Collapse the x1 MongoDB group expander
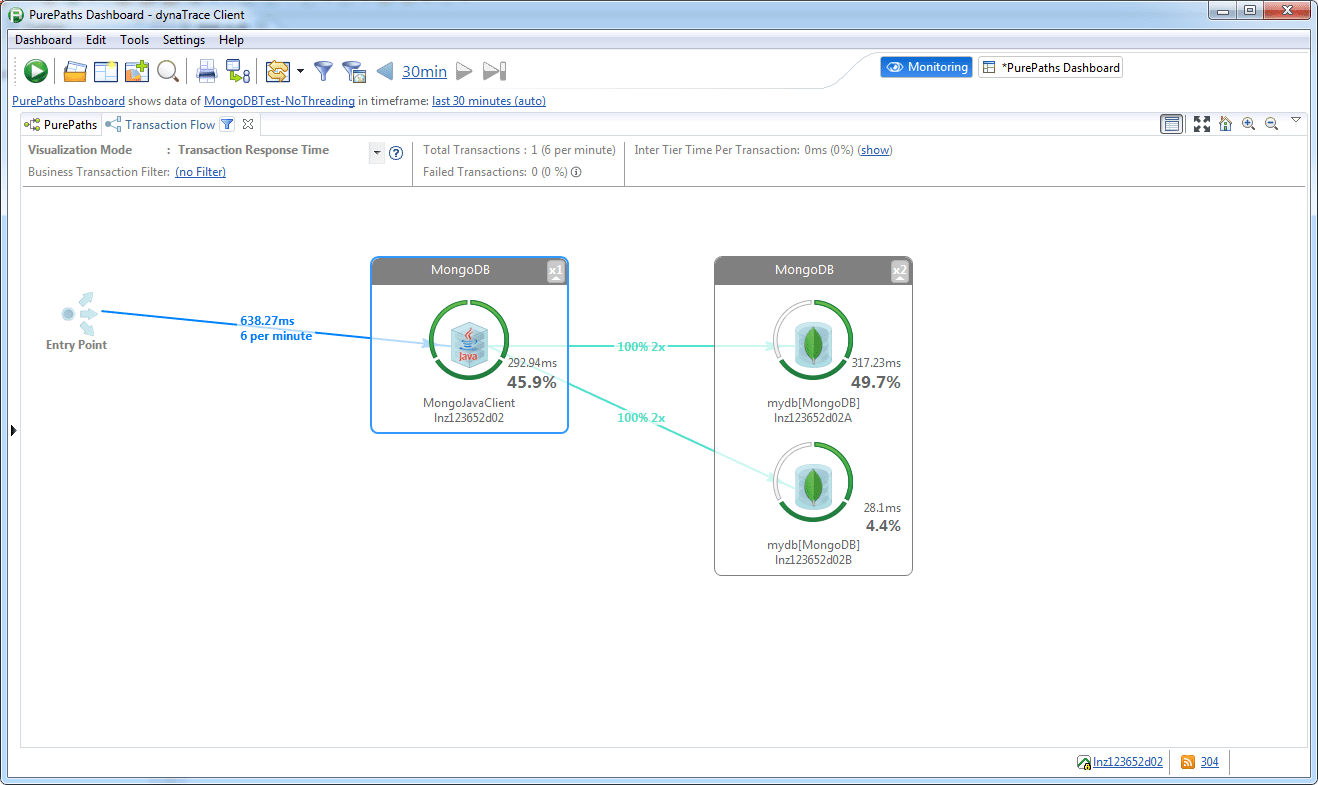1318x785 pixels. click(x=557, y=271)
